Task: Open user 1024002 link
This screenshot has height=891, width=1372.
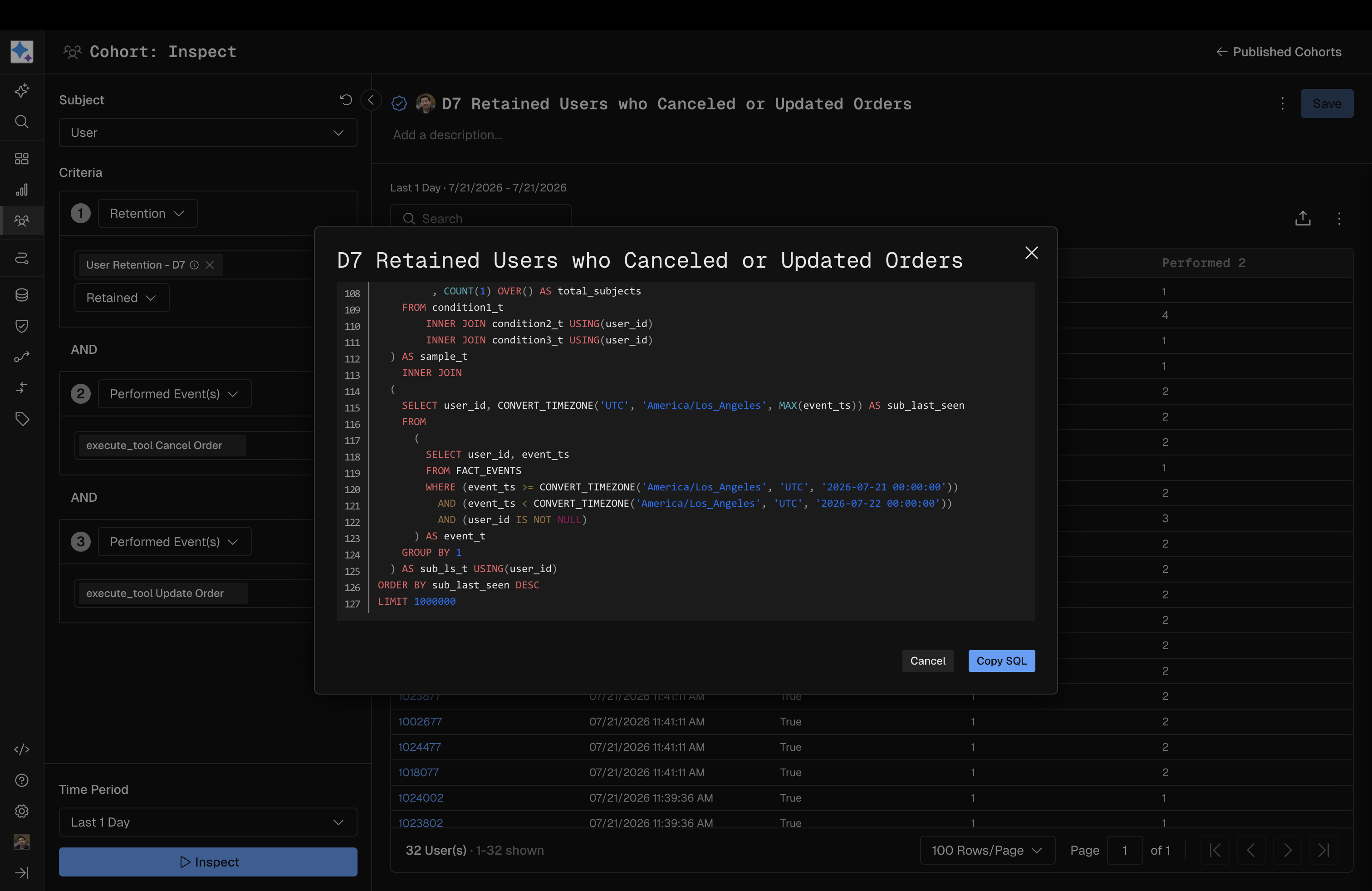Action: coord(421,798)
